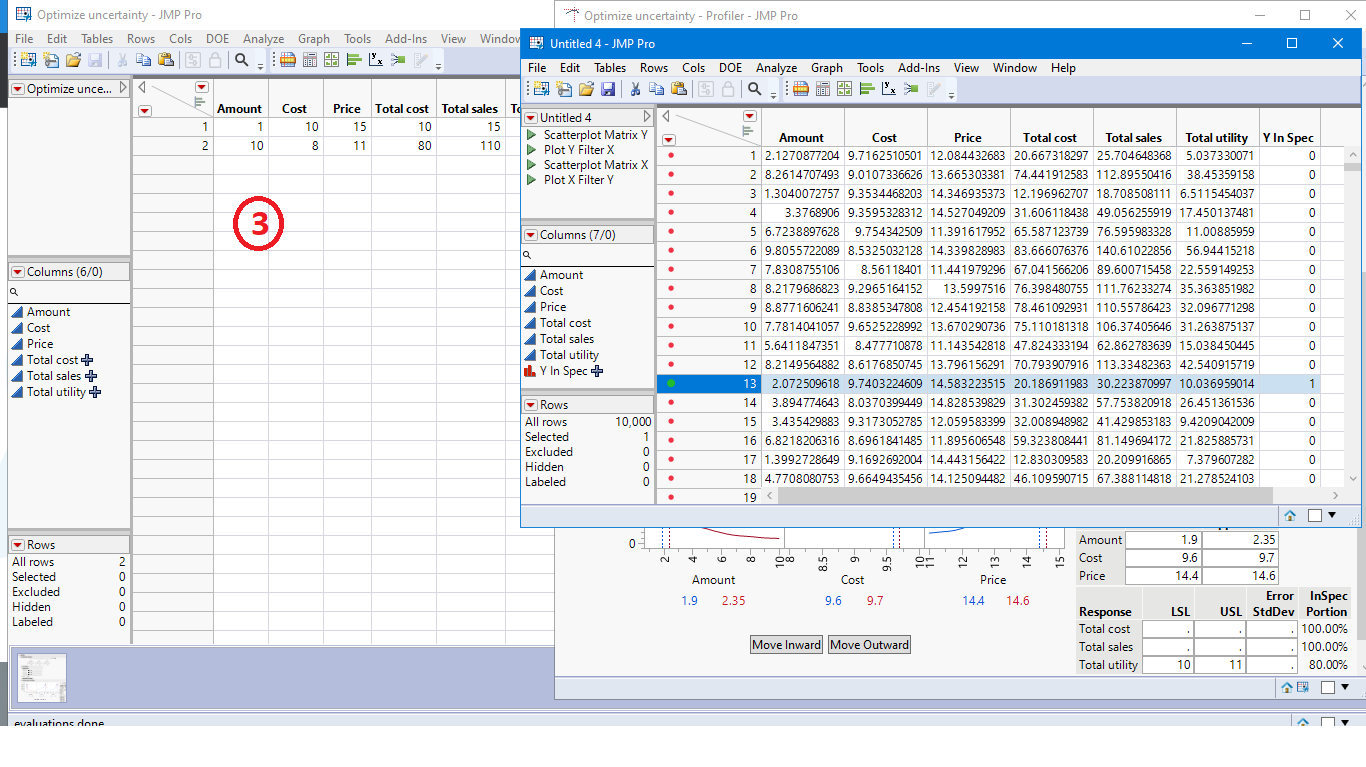This screenshot has width=1366, height=767.
Task: Open Fit Y by X from the toolbar
Action: [890, 89]
